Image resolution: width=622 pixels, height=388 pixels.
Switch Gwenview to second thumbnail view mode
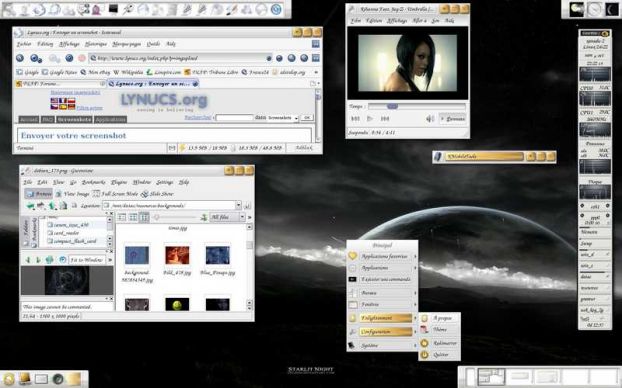pos(133,217)
